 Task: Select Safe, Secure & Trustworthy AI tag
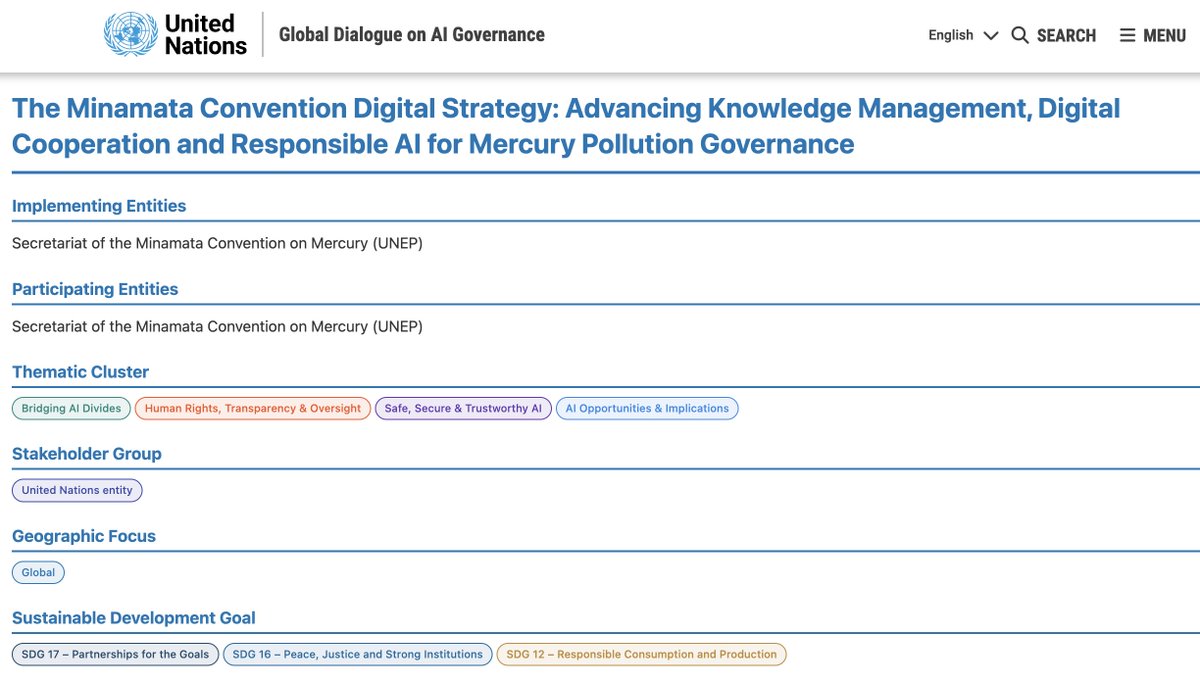pos(463,408)
